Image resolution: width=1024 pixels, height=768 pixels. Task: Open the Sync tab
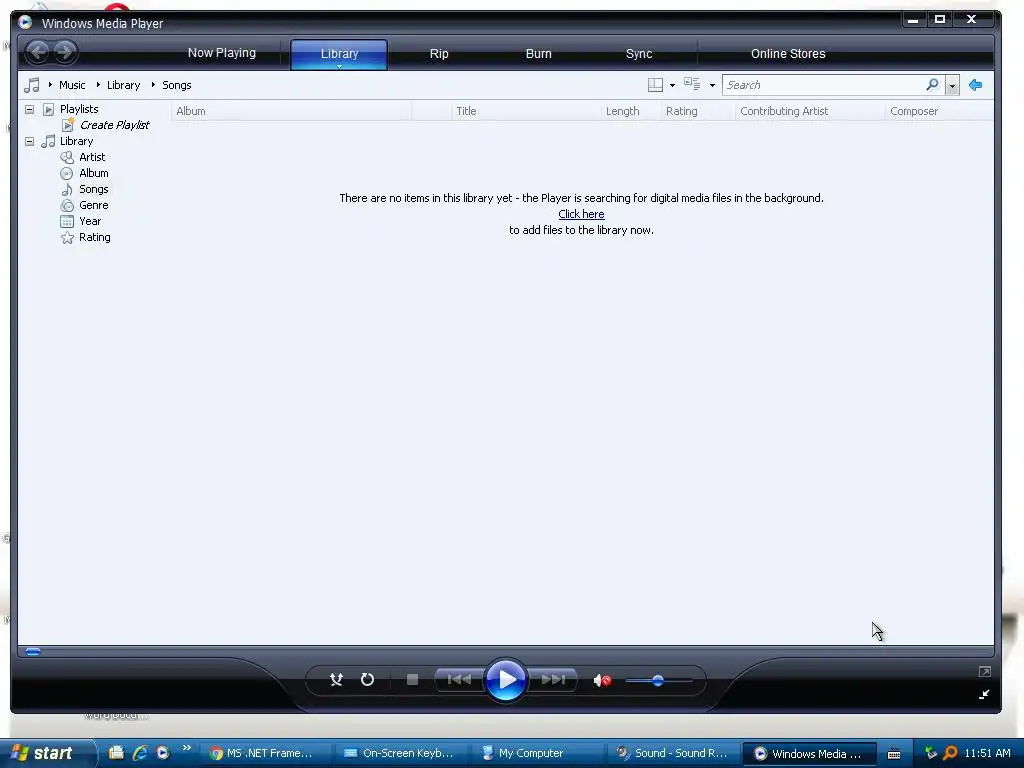[x=639, y=54]
